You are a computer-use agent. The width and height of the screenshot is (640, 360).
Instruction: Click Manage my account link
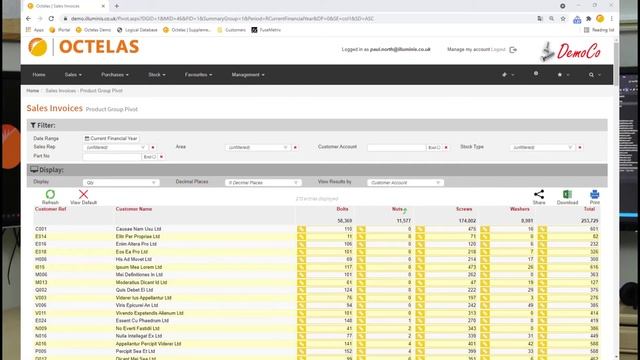pos(468,49)
